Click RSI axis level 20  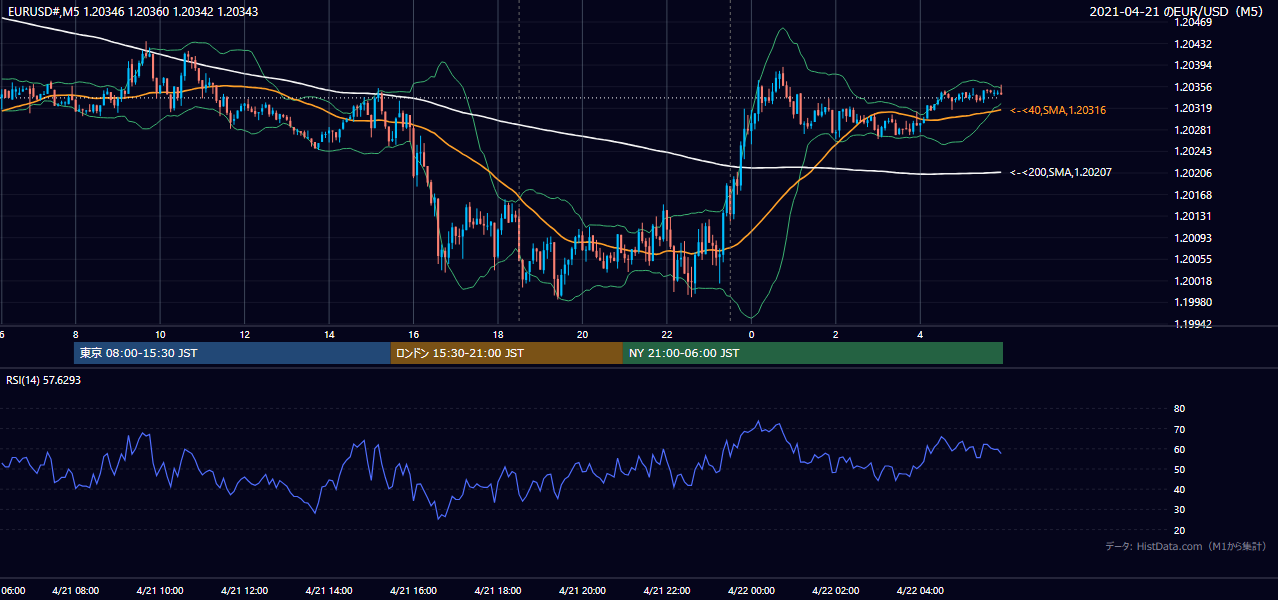coord(1179,530)
